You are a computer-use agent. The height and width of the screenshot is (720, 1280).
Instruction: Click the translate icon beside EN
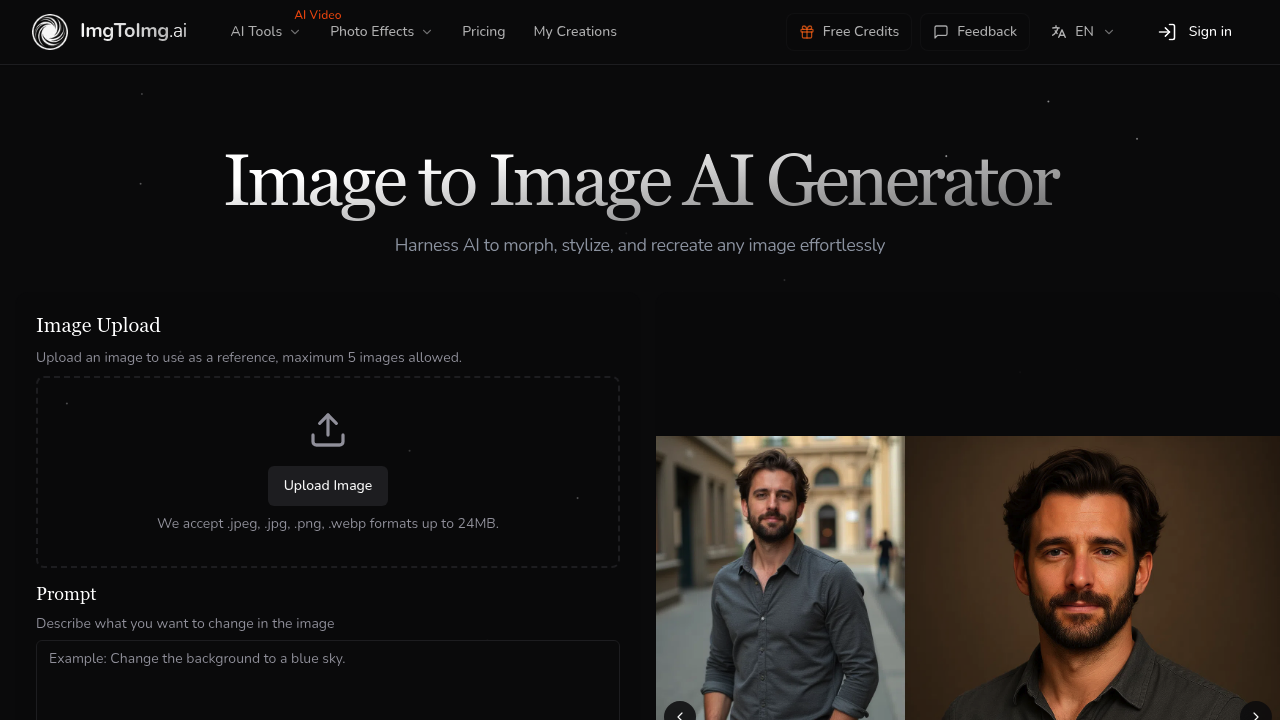tap(1057, 31)
